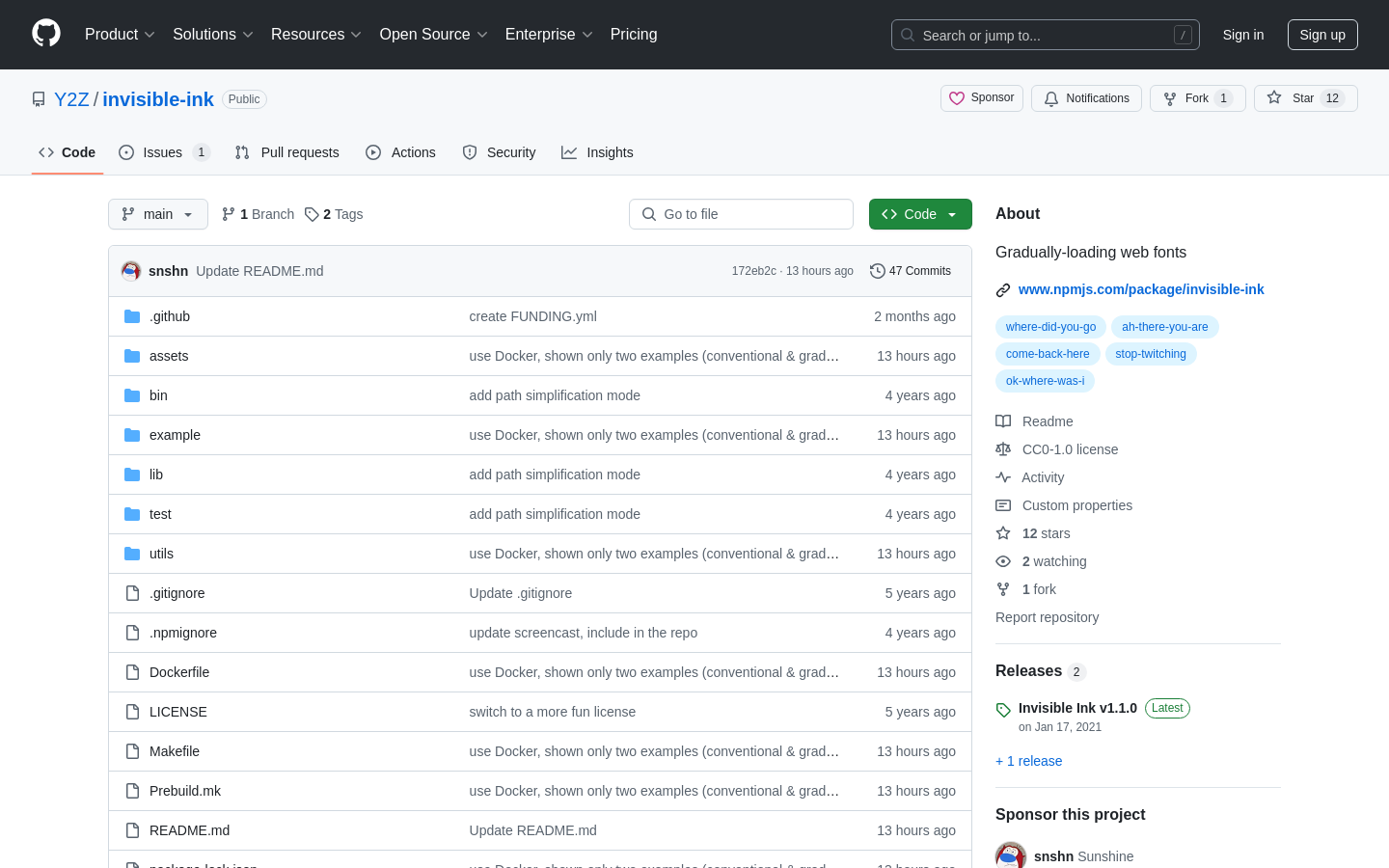The height and width of the screenshot is (868, 1389).
Task: Open the 172eb2c commit hash
Action: (754, 271)
